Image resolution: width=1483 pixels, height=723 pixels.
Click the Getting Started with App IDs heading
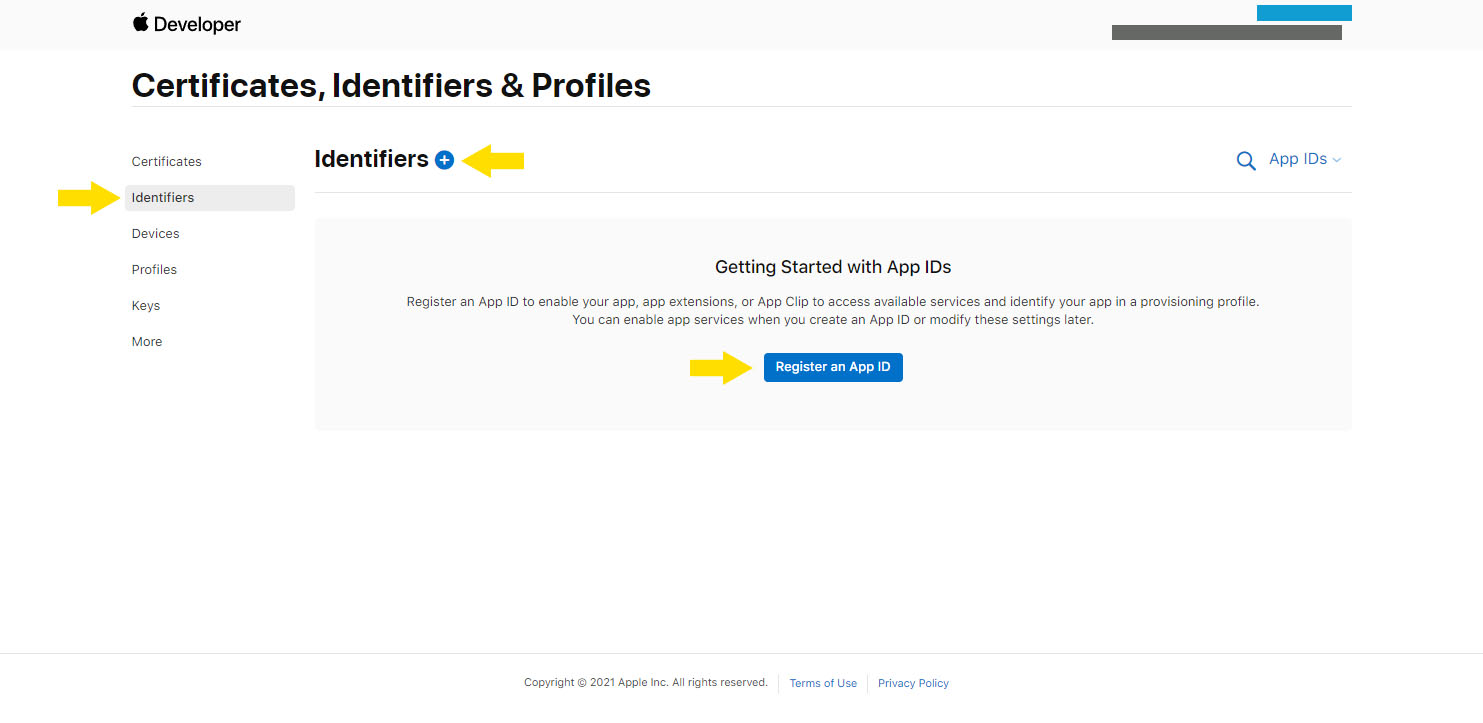pos(833,267)
